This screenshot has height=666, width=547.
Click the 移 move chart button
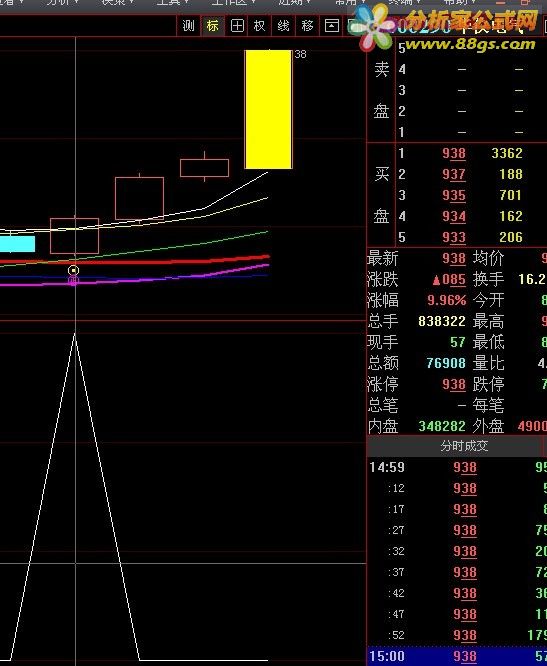307,26
